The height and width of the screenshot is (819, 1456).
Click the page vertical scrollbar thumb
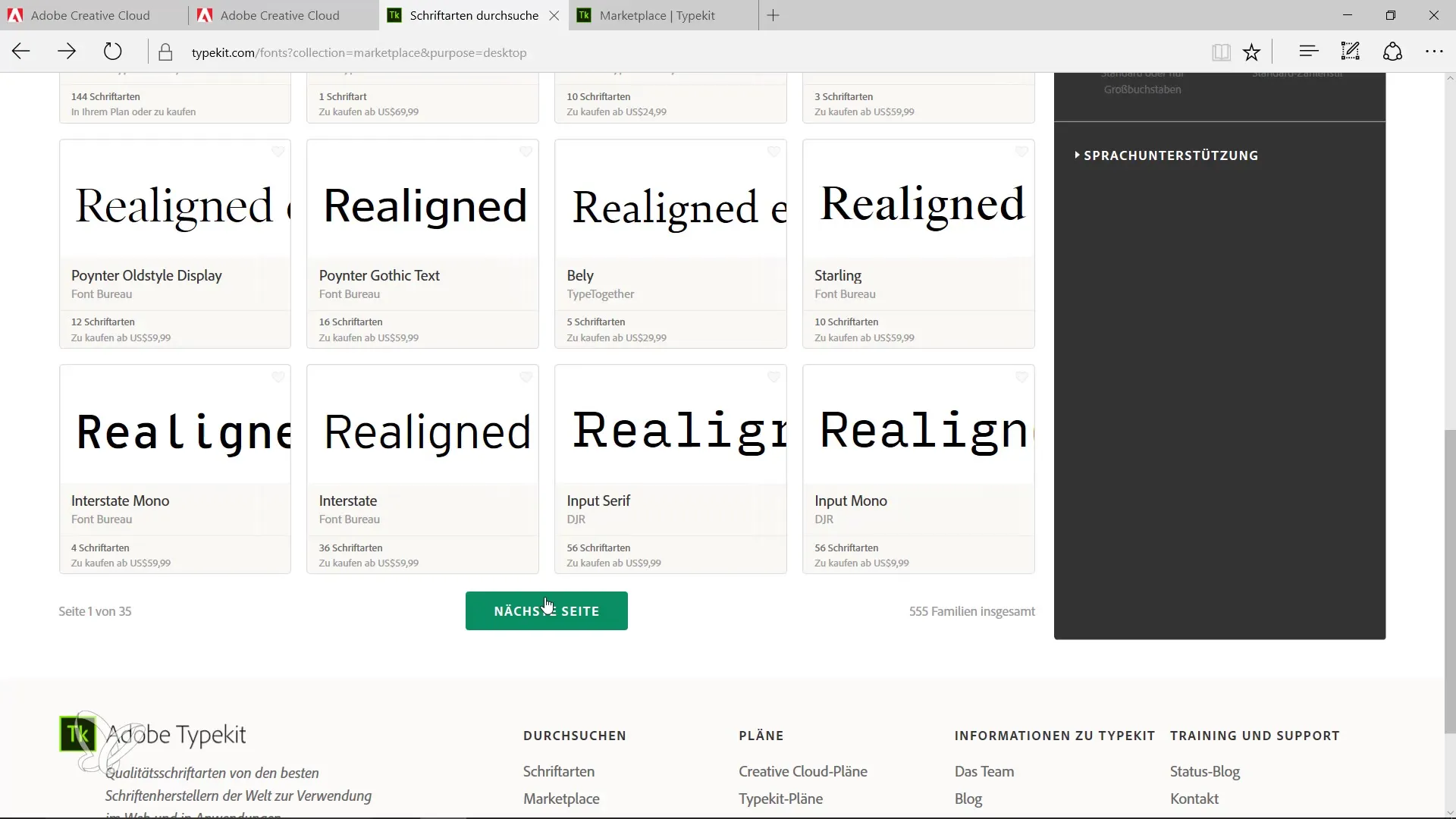pyautogui.click(x=1449, y=582)
